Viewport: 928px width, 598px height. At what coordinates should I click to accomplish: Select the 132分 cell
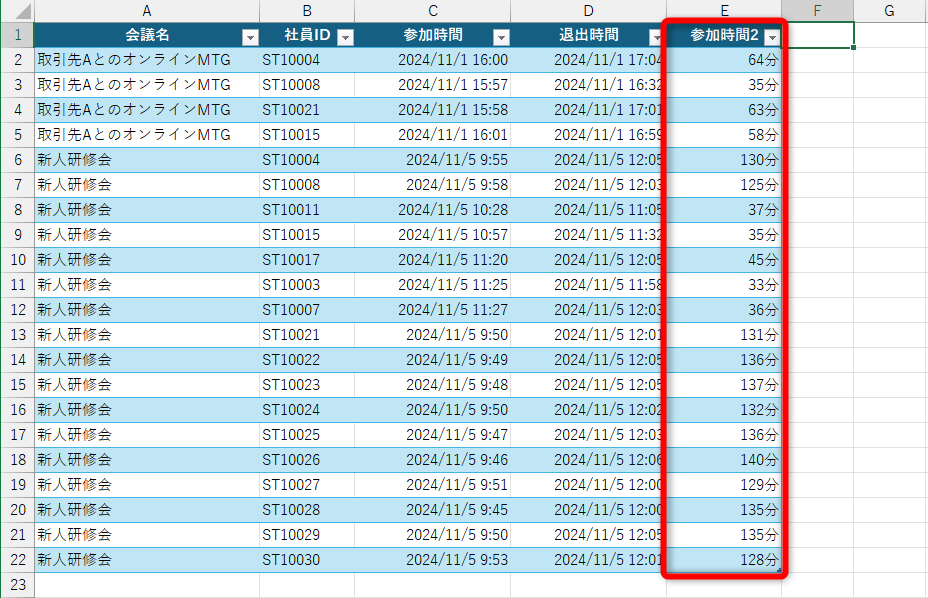coord(724,410)
